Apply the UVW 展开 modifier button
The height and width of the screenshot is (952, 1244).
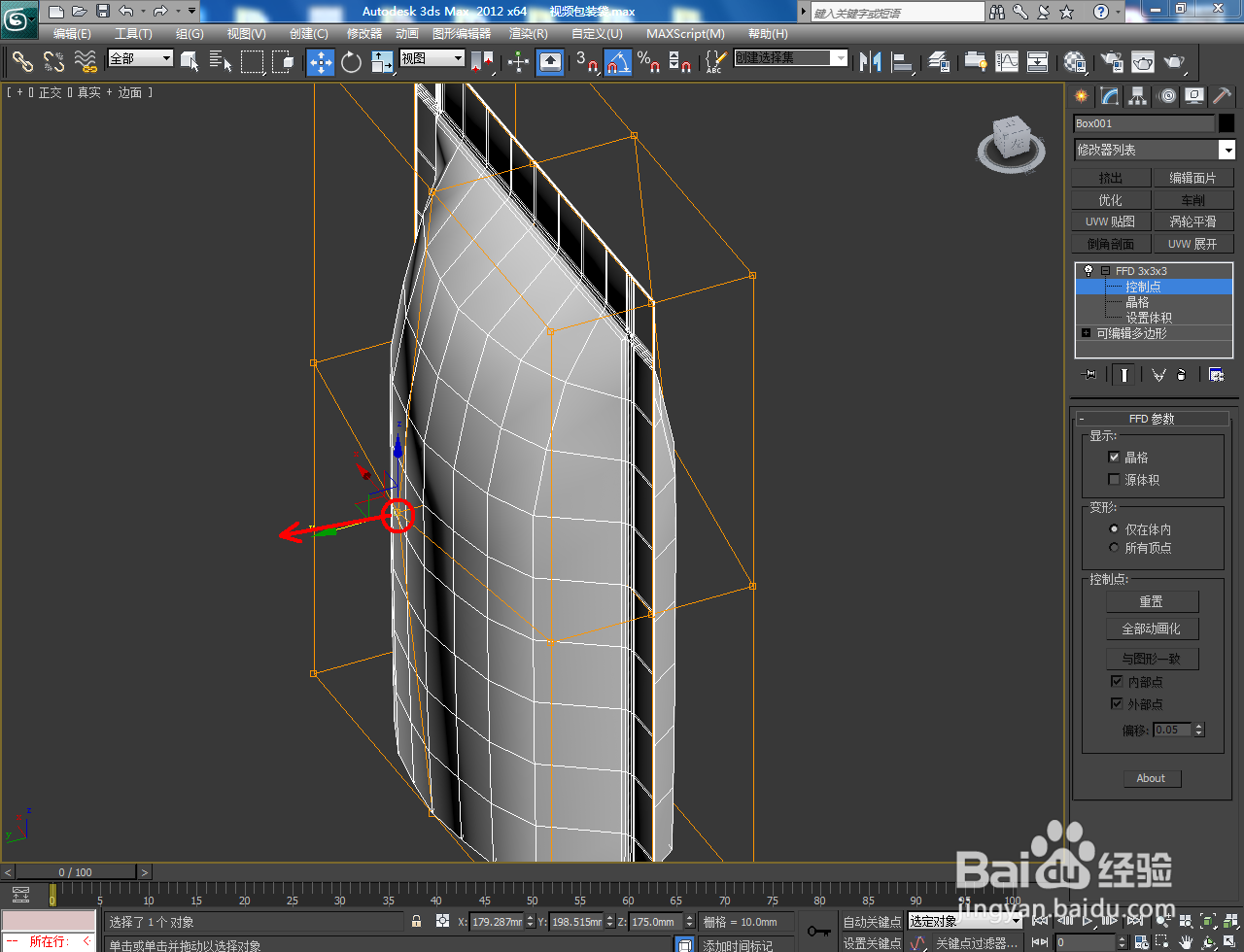[1192, 244]
